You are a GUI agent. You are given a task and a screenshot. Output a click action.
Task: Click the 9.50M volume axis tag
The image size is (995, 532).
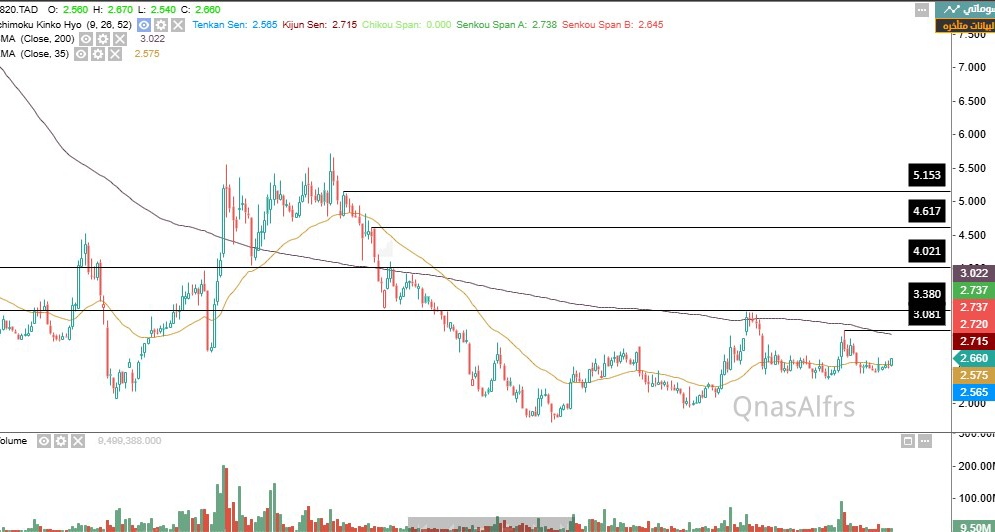tap(974, 528)
